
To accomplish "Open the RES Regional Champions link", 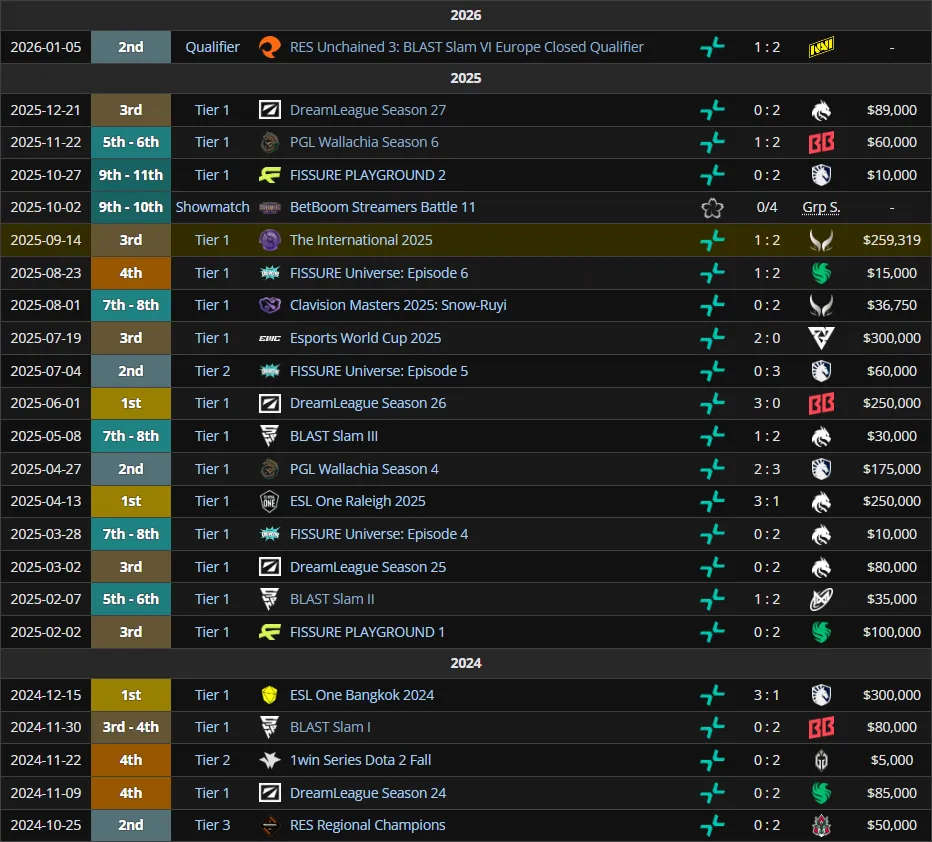I will (x=367, y=825).
